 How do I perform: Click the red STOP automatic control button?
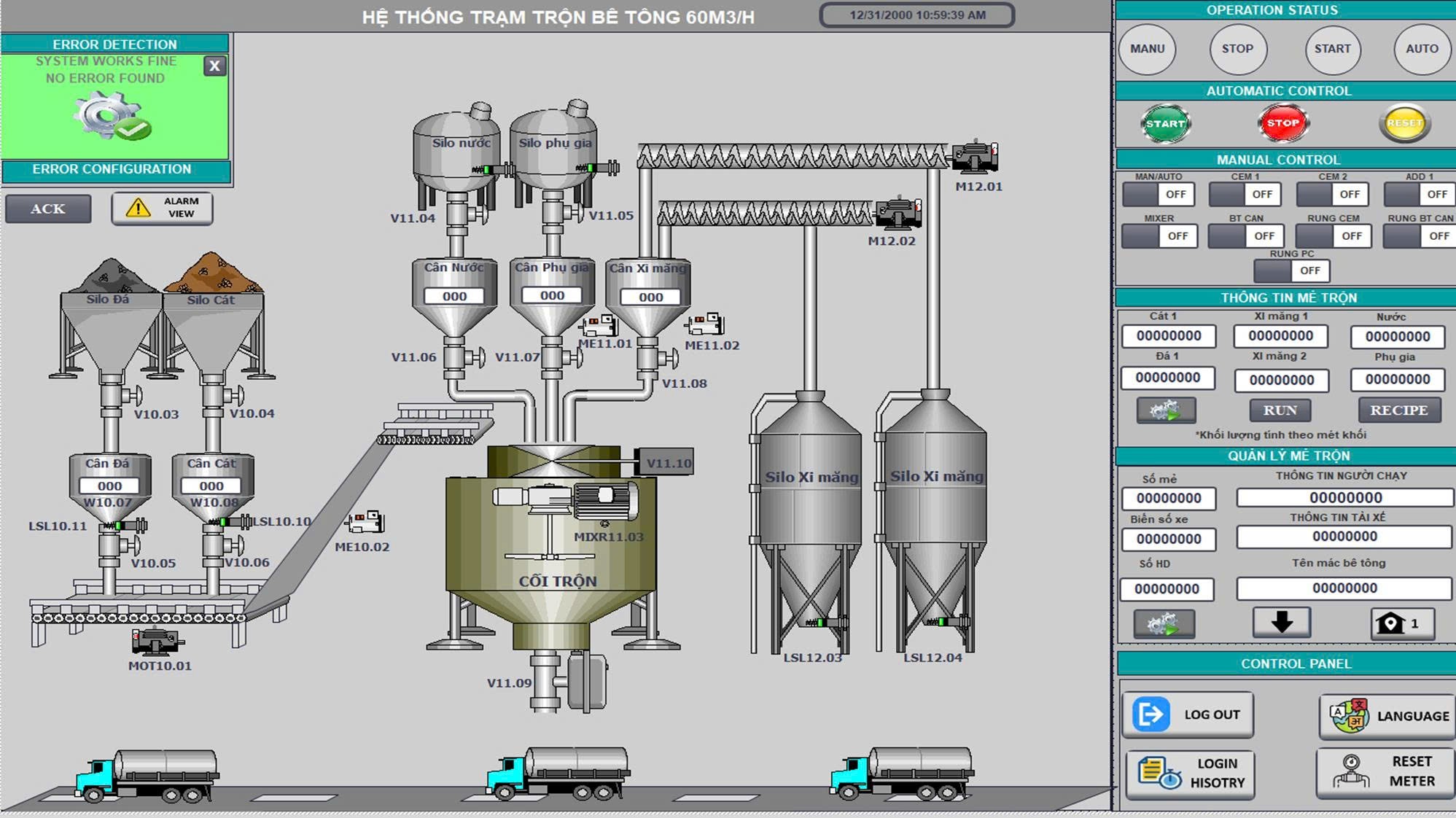[1282, 122]
